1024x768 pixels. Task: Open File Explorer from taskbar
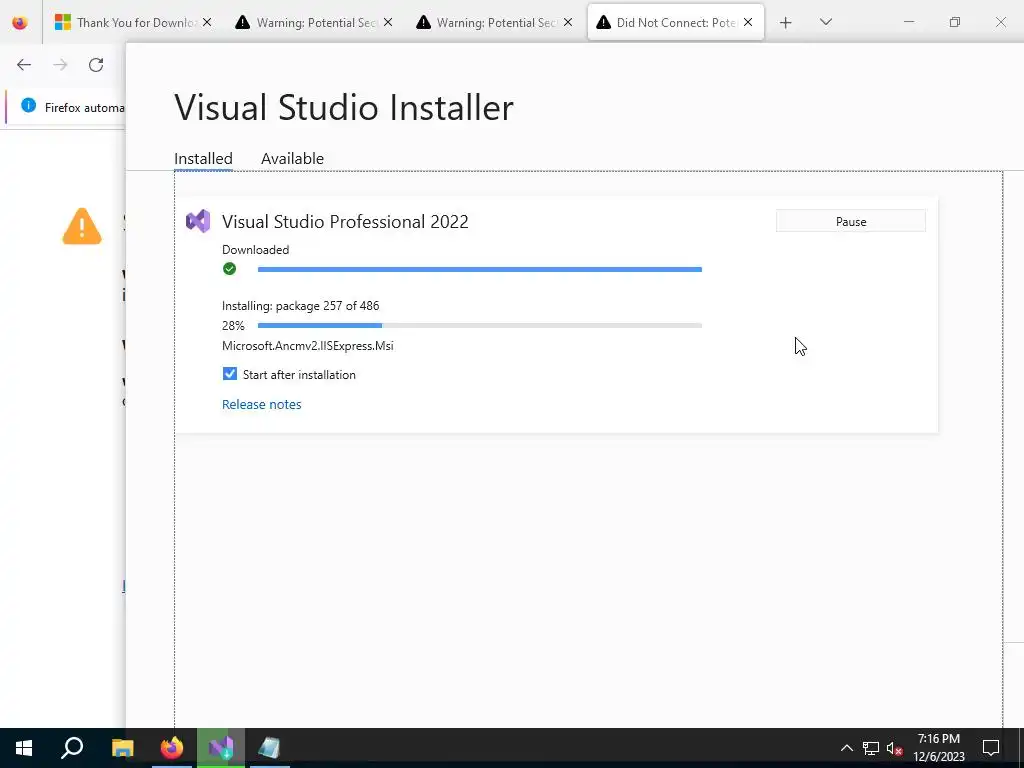point(122,748)
